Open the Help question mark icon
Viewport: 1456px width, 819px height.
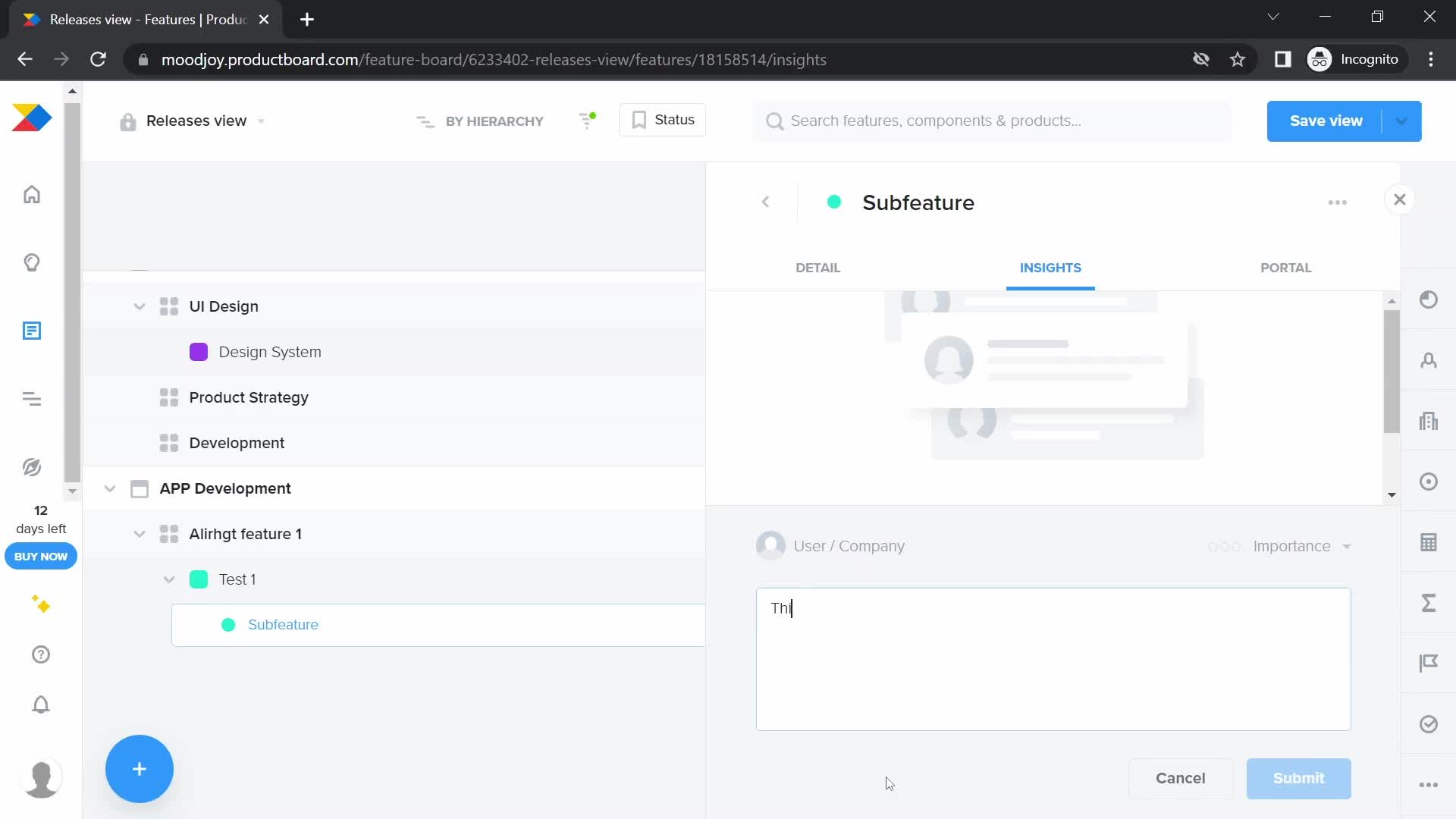41,654
